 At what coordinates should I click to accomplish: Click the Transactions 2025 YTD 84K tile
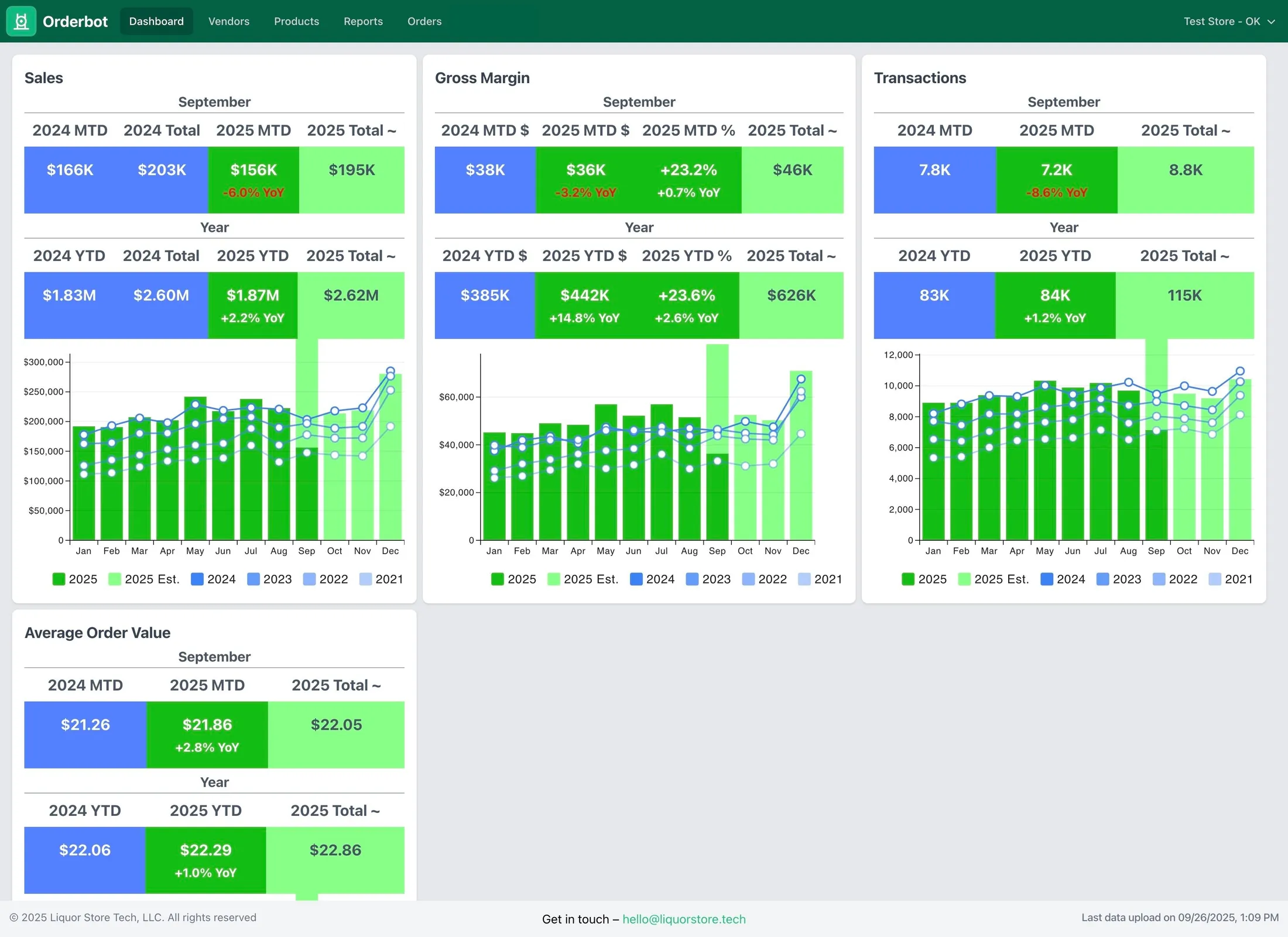(x=1055, y=305)
